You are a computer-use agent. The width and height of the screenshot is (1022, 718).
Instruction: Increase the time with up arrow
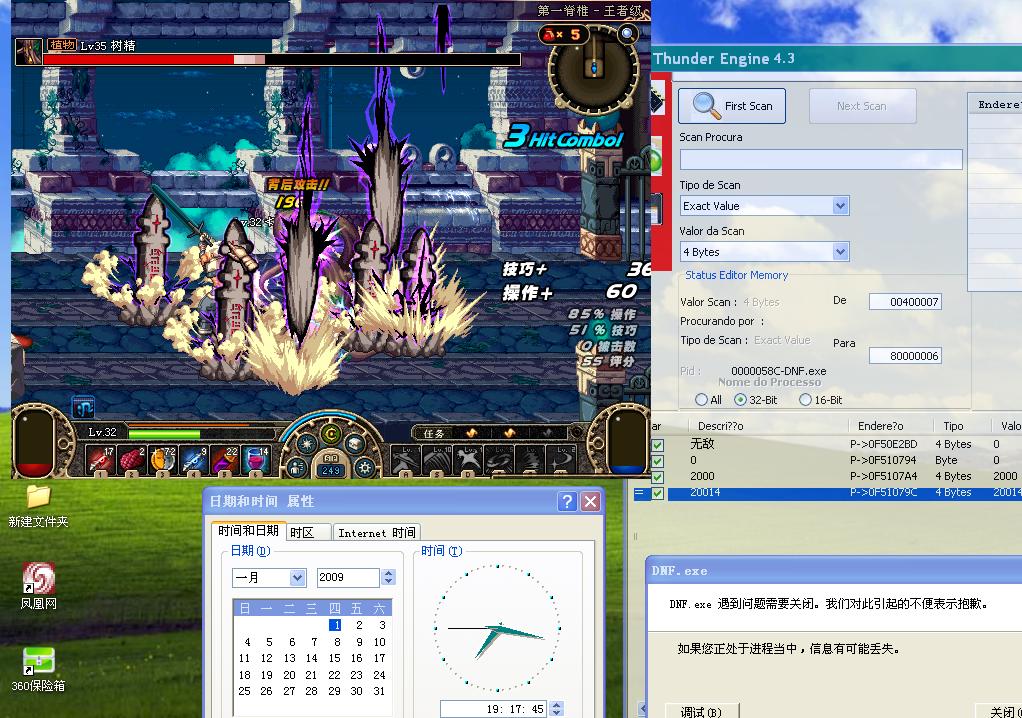557,705
